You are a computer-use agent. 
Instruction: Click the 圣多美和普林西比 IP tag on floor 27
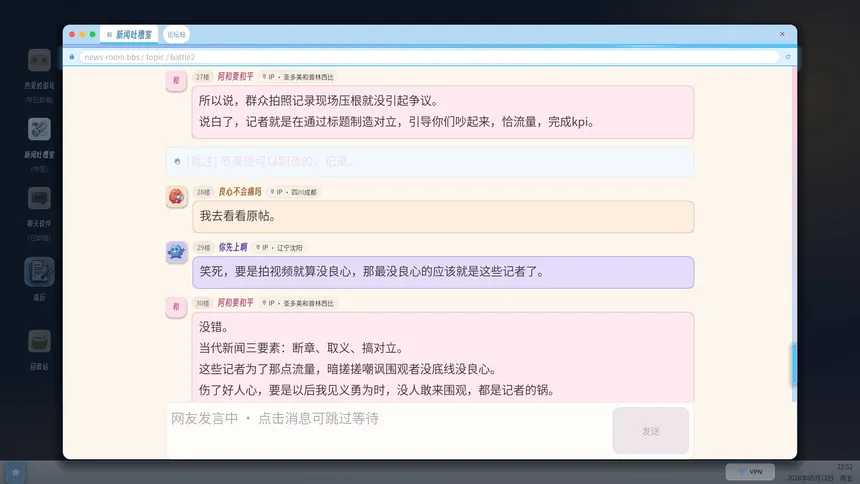[298, 77]
